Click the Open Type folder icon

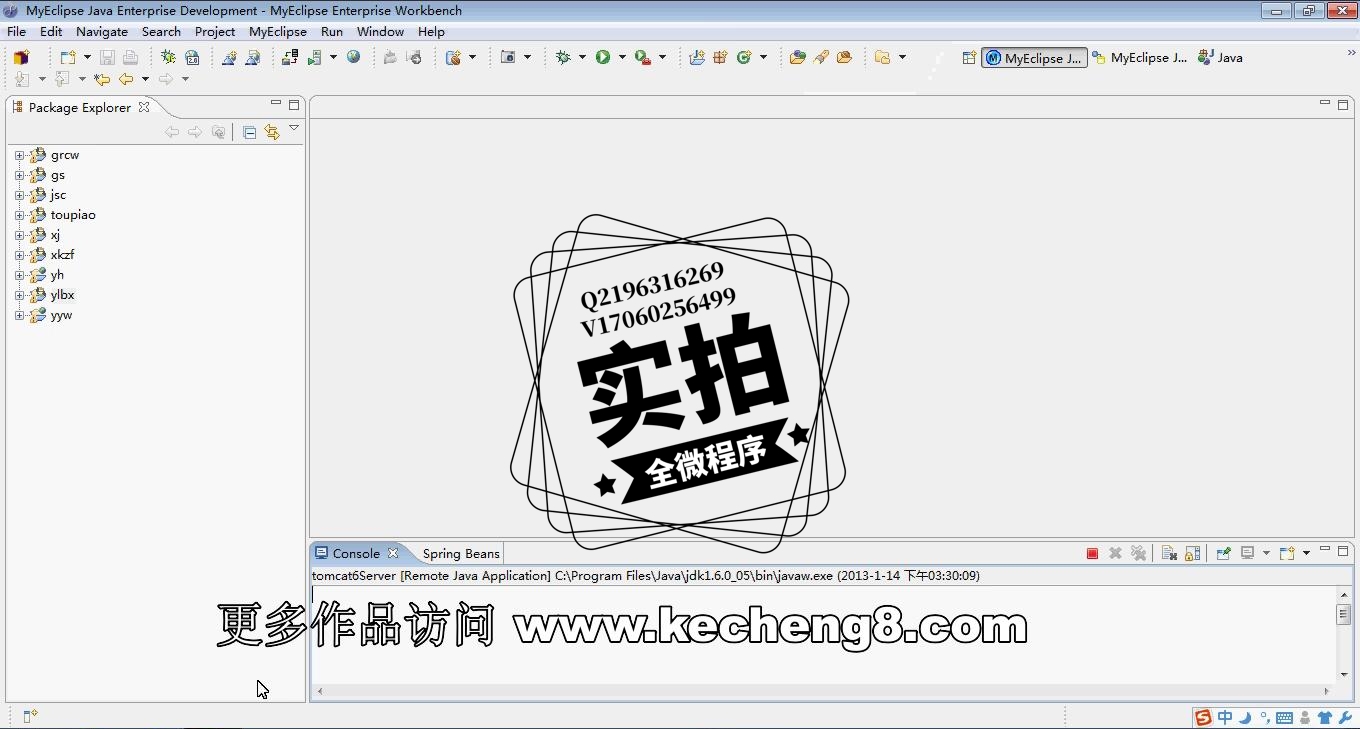[797, 58]
